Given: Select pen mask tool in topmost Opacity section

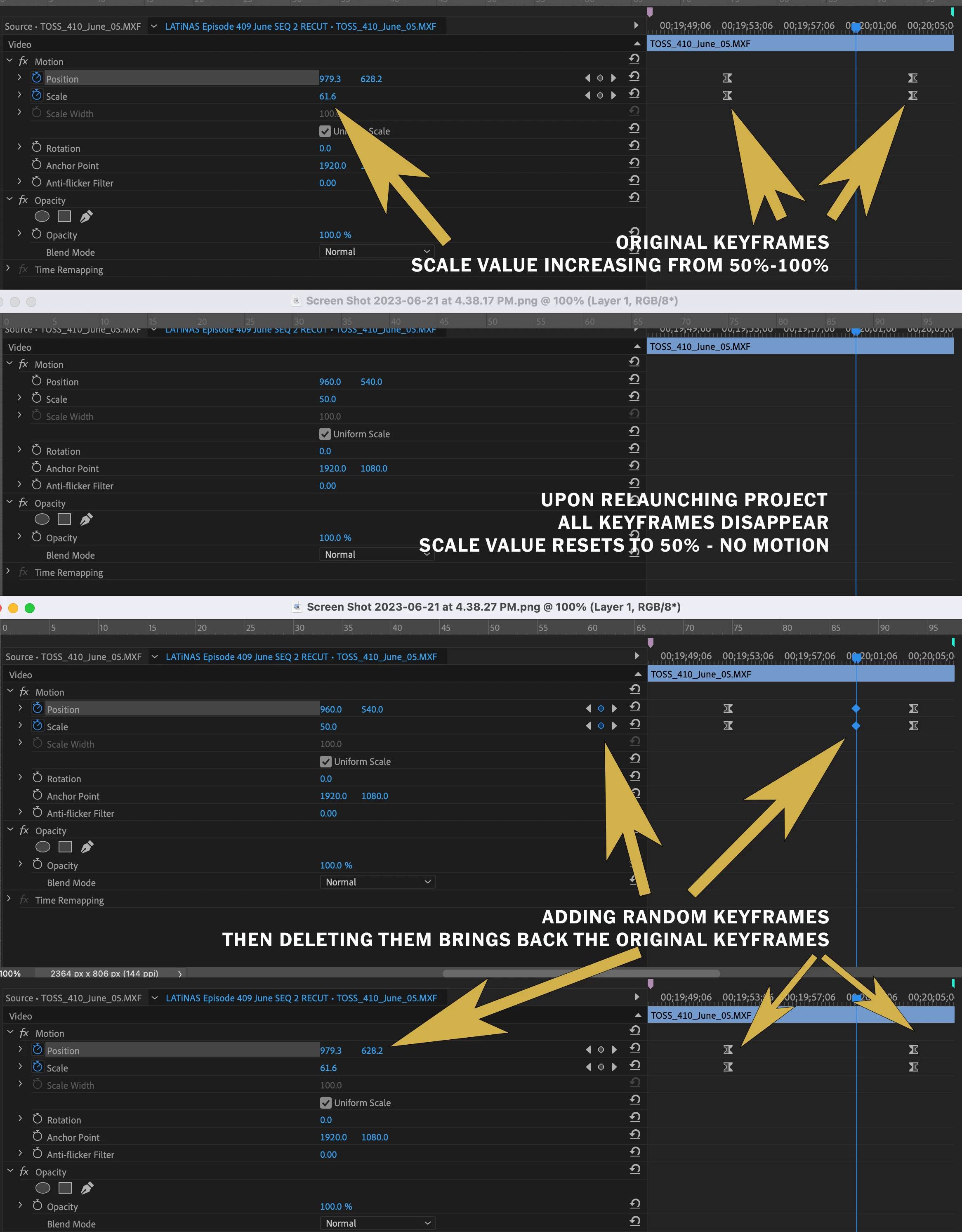Looking at the screenshot, I should pyautogui.click(x=86, y=217).
